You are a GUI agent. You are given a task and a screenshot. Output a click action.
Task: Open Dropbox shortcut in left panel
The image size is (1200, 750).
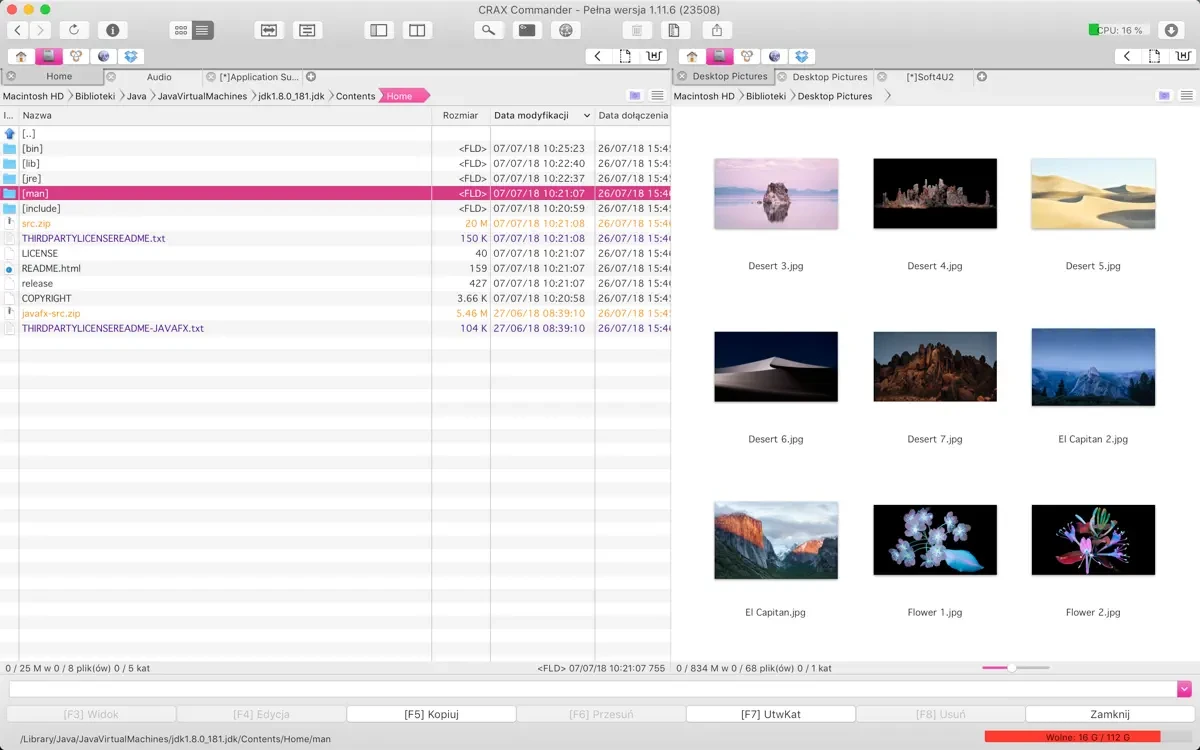[131, 57]
